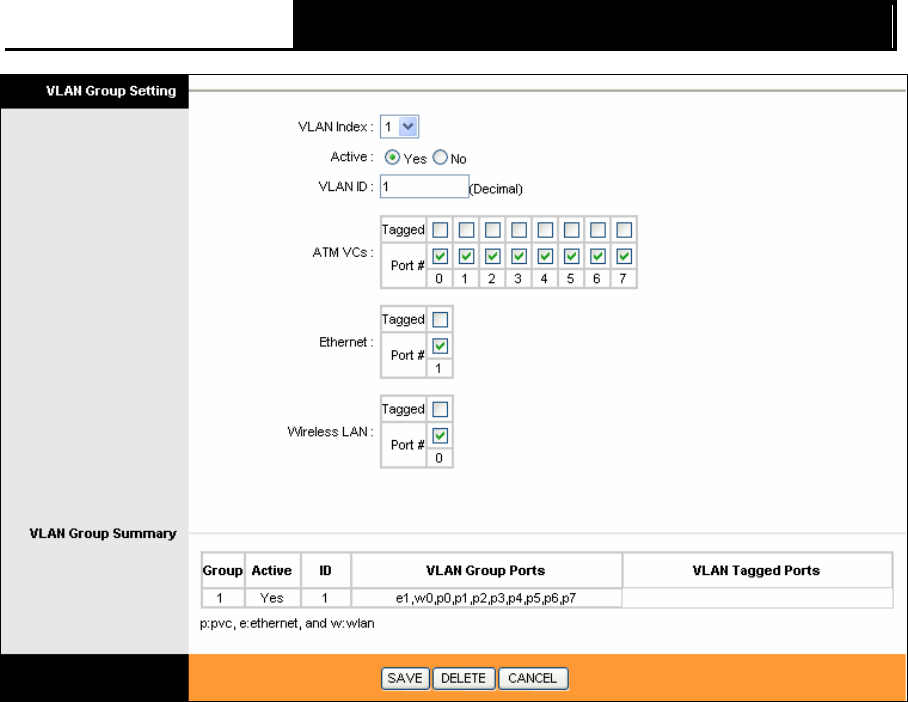Toggle ATM VCs Tagged checkbox for port 7
The image size is (908, 702).
tap(624, 230)
